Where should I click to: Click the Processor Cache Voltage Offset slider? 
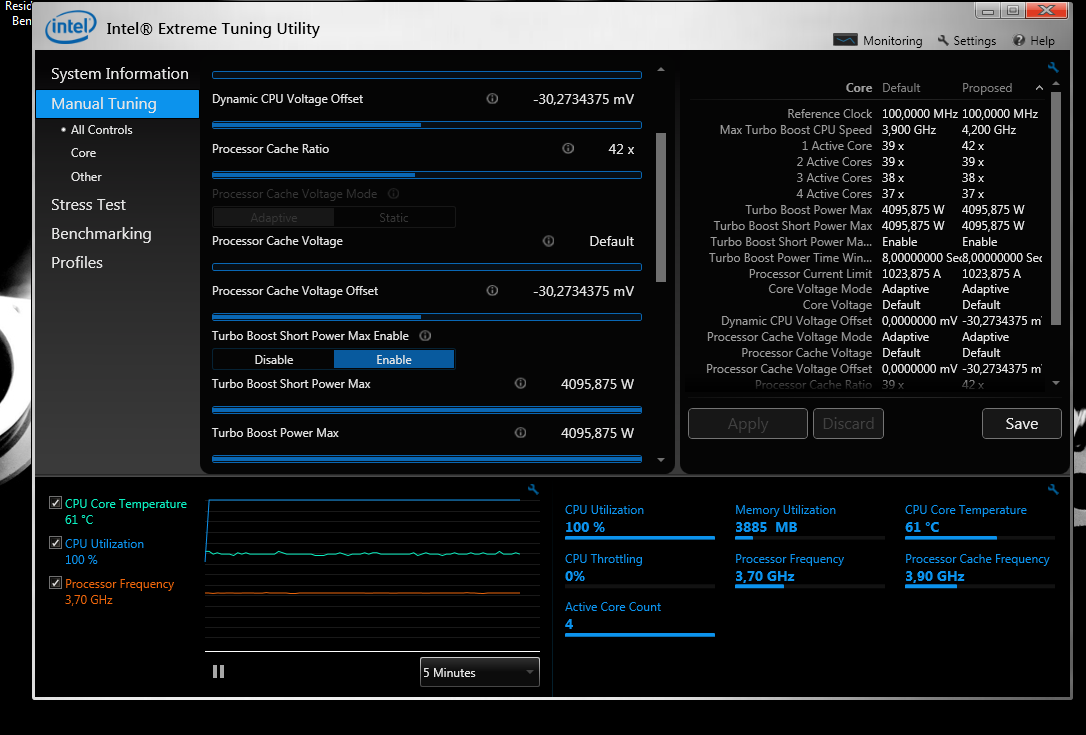(427, 317)
